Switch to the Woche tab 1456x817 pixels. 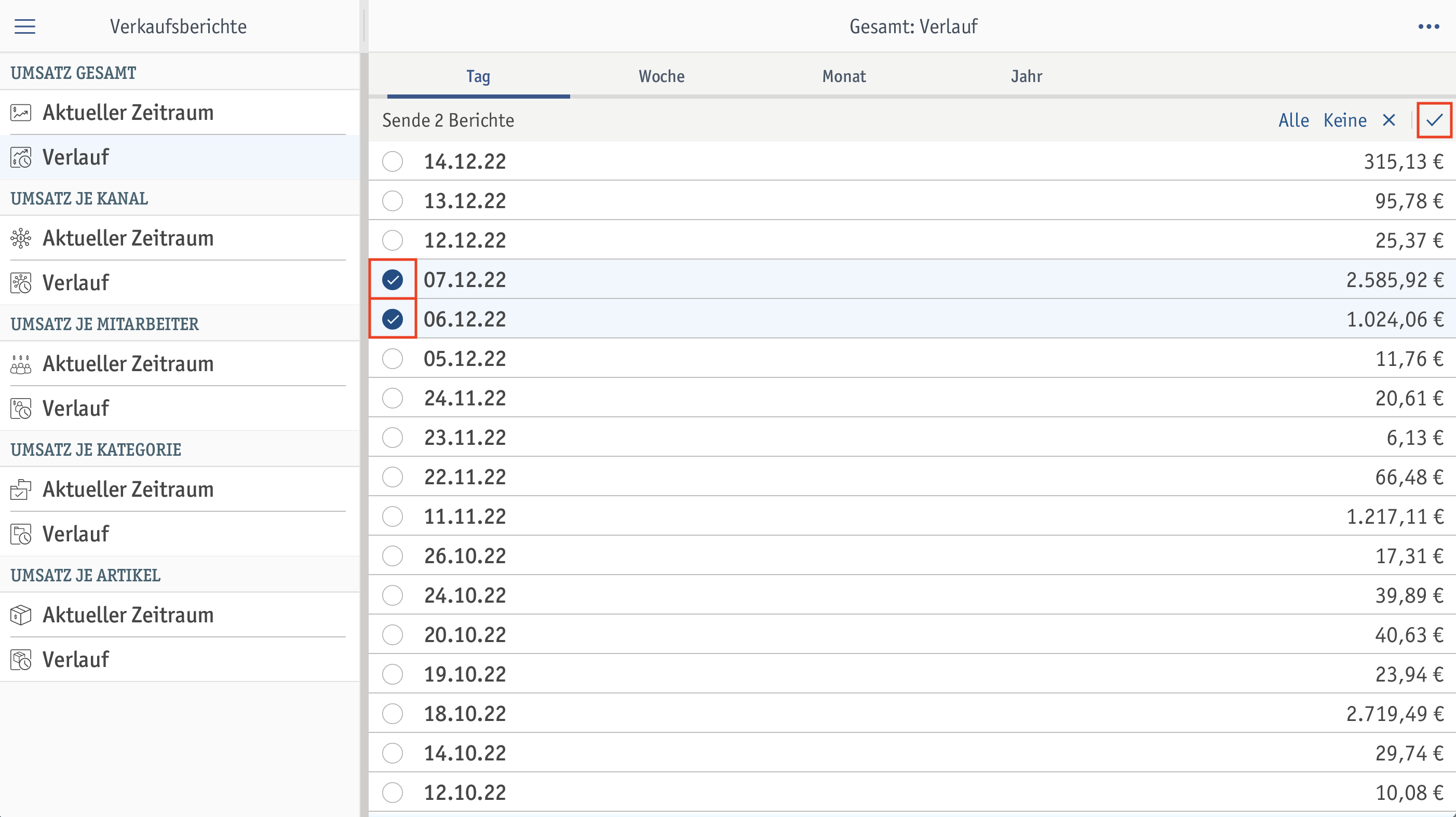[662, 76]
